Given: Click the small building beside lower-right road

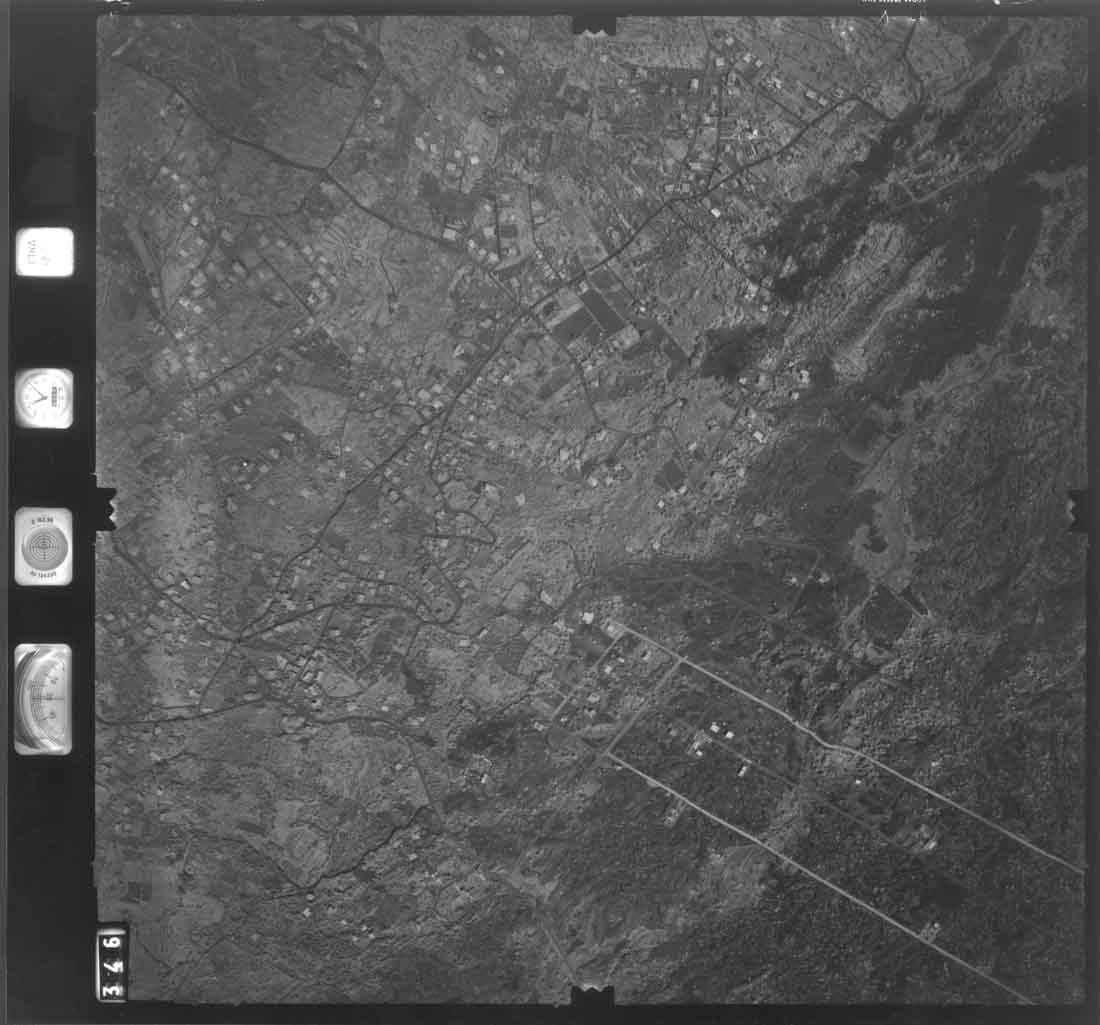Looking at the screenshot, I should coord(930,932).
